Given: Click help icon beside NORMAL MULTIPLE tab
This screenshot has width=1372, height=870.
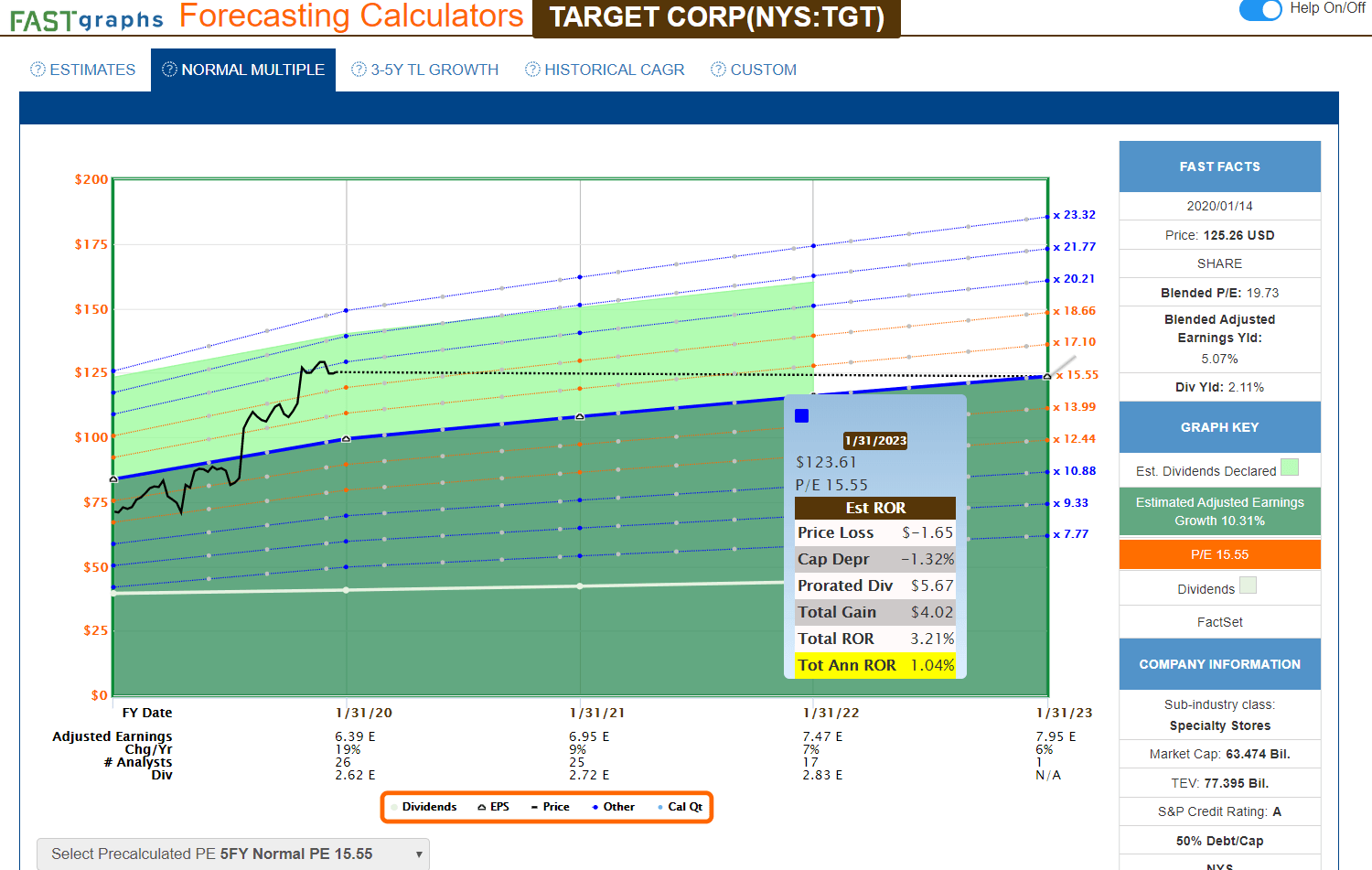Looking at the screenshot, I should [x=169, y=70].
